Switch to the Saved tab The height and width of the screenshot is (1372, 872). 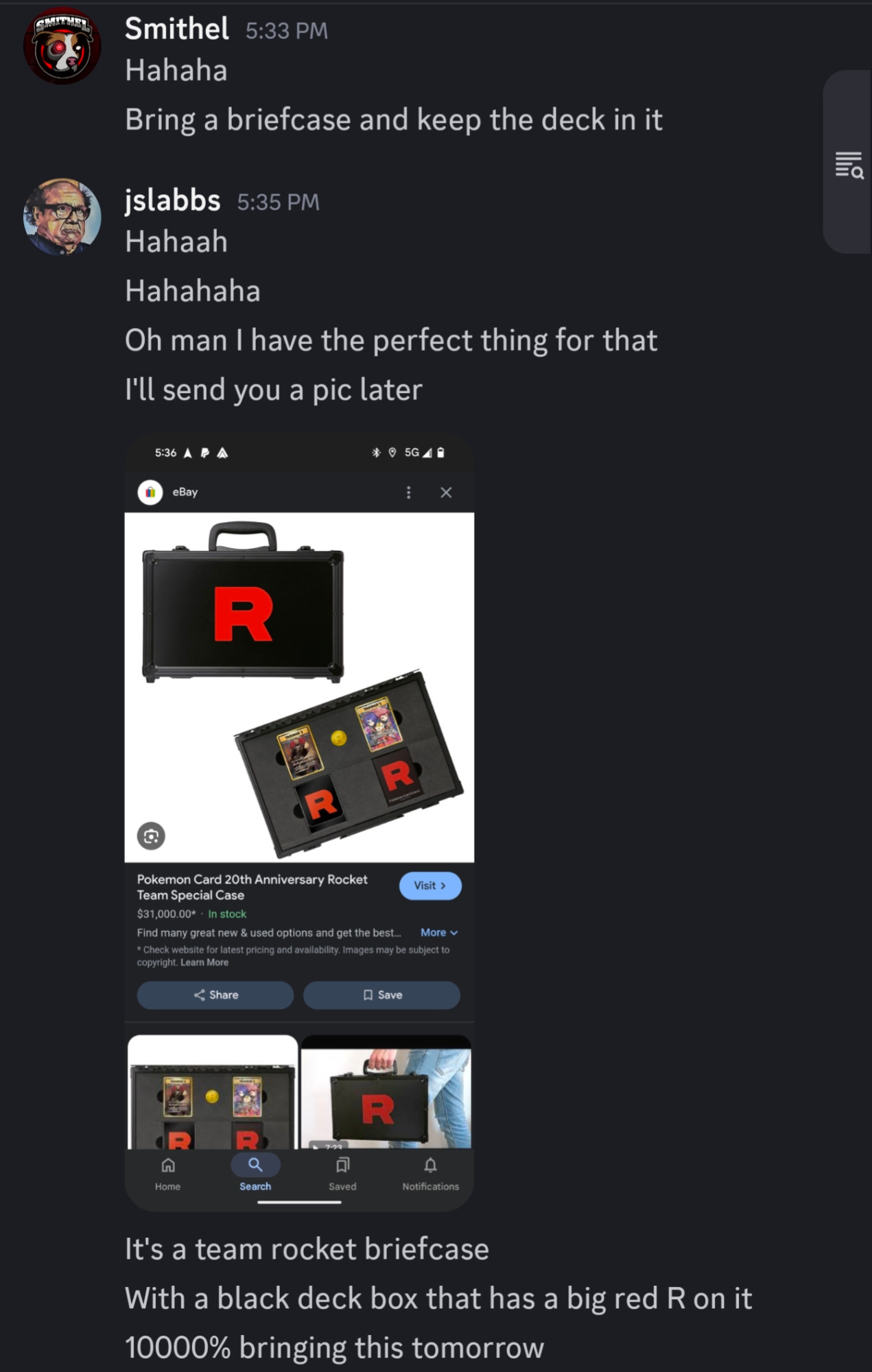342,1174
